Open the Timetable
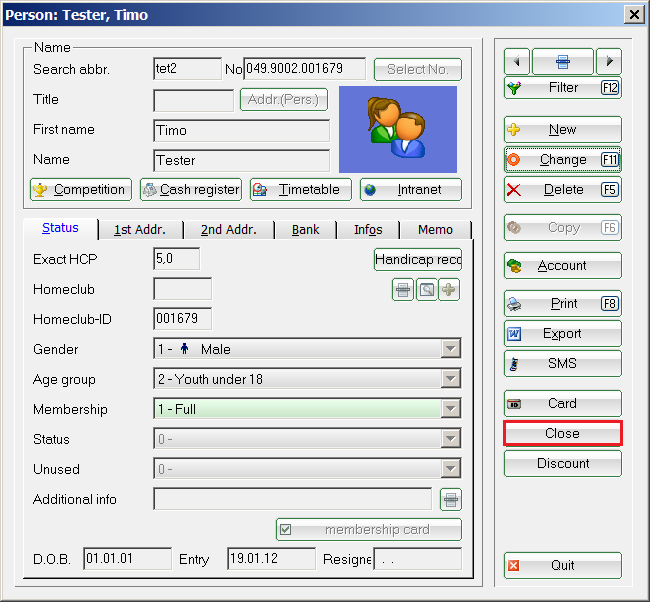This screenshot has height=602, width=650. (301, 189)
